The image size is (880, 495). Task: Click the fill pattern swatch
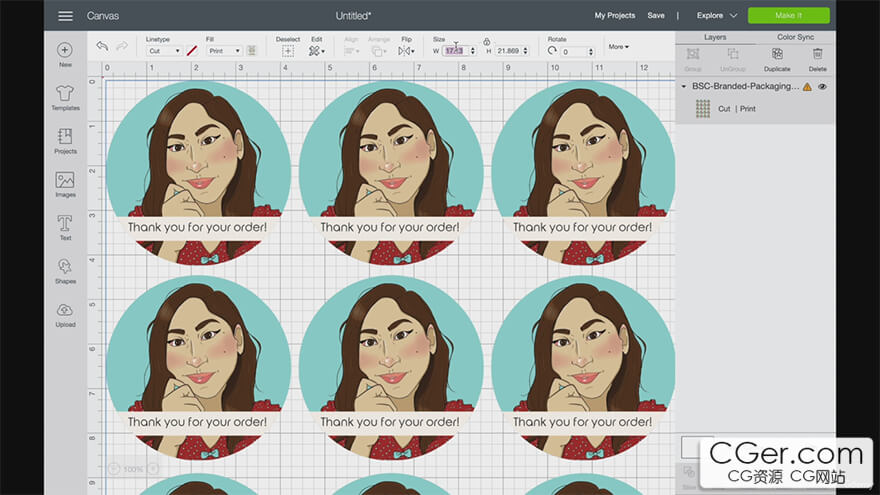pos(251,51)
